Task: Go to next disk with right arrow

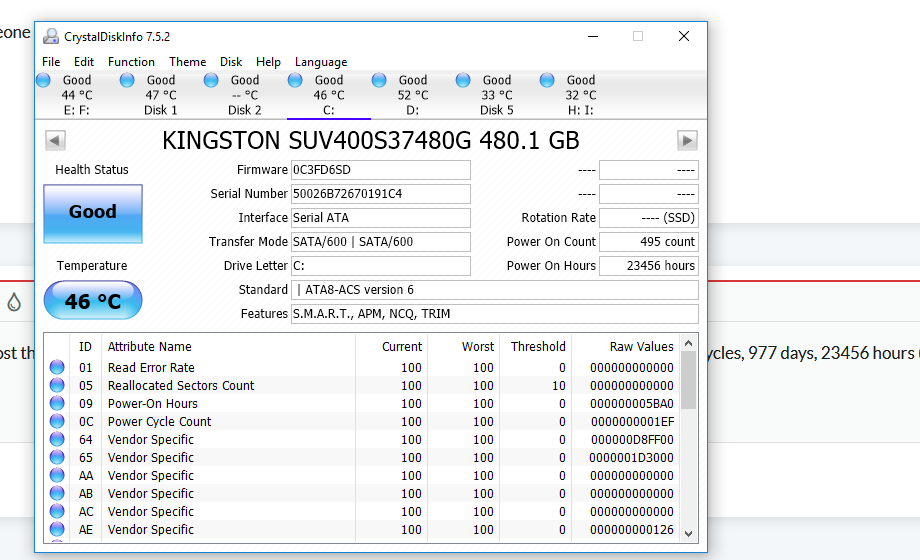Action: coord(687,140)
